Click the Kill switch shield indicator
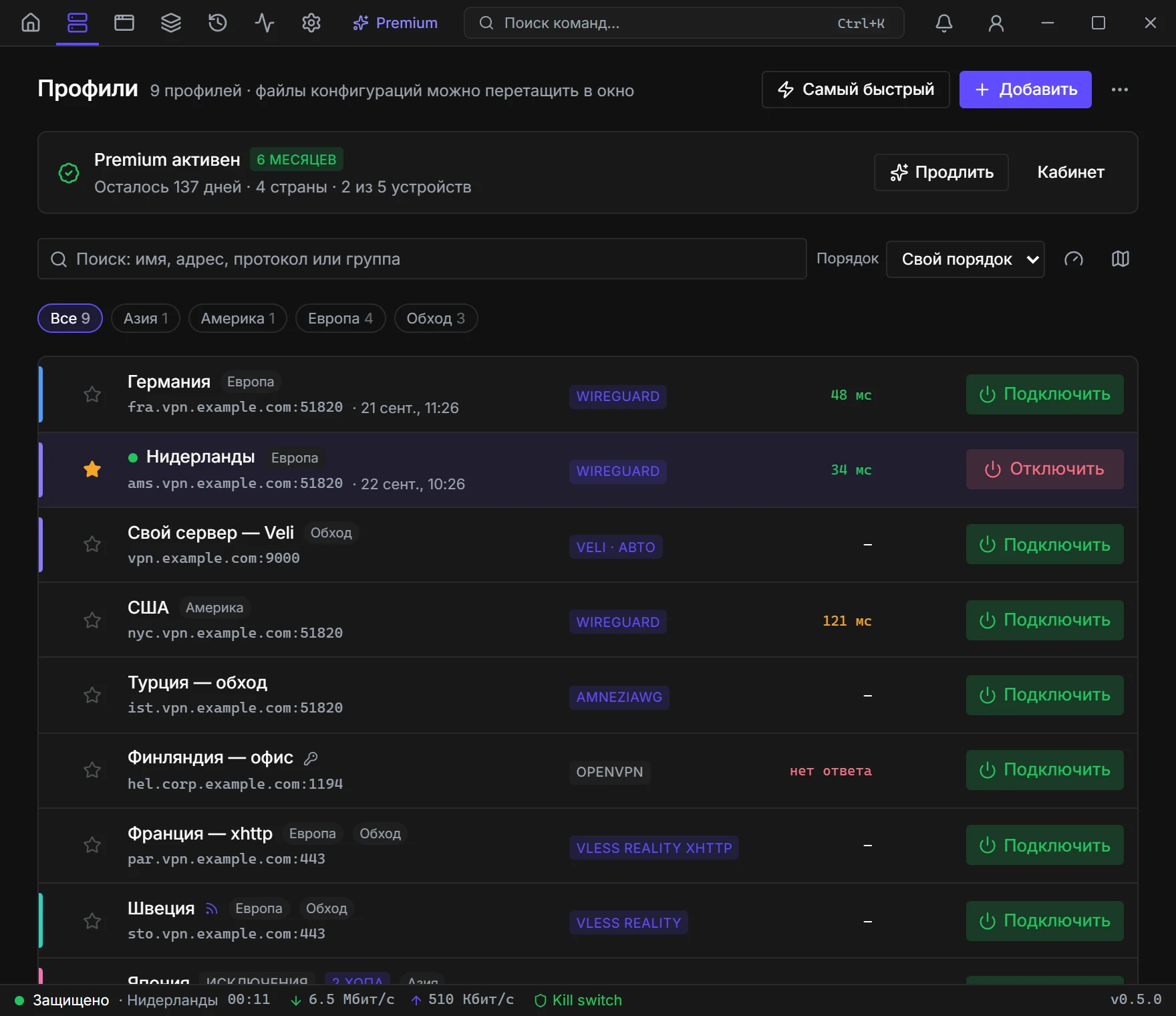This screenshot has height=1016, width=1176. (578, 1000)
